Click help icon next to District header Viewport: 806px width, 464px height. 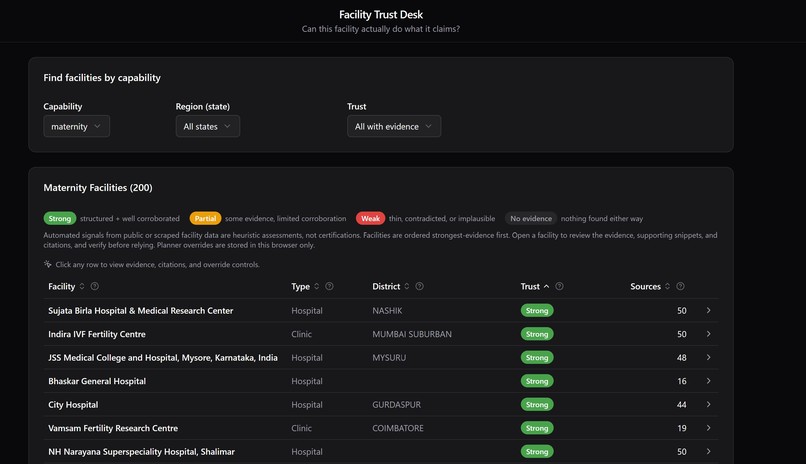(419, 286)
